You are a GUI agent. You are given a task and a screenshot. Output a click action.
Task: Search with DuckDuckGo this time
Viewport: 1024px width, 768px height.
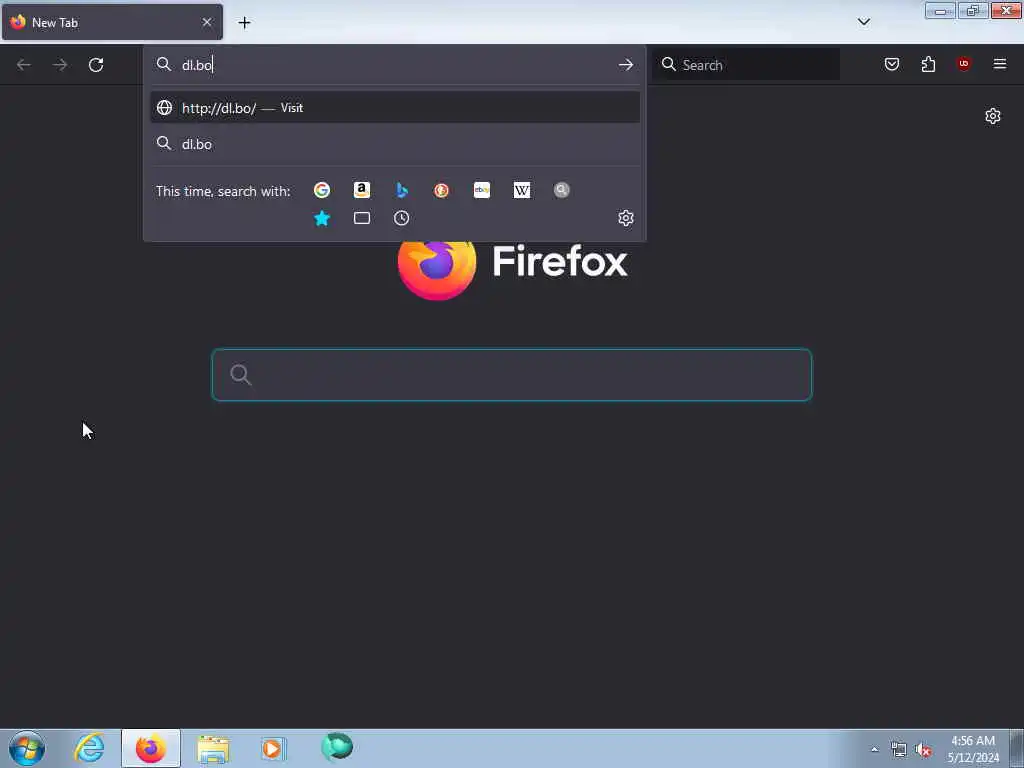441,190
